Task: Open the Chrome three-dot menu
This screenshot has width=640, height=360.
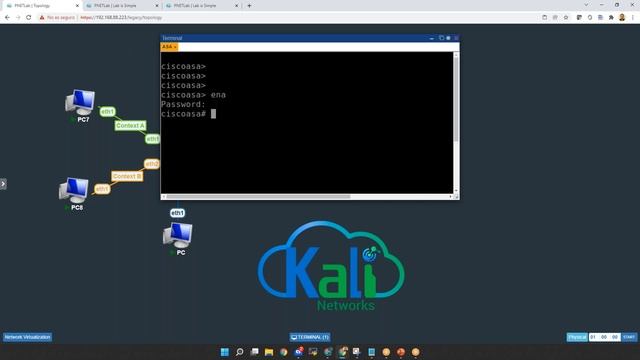Action: [x=633, y=18]
